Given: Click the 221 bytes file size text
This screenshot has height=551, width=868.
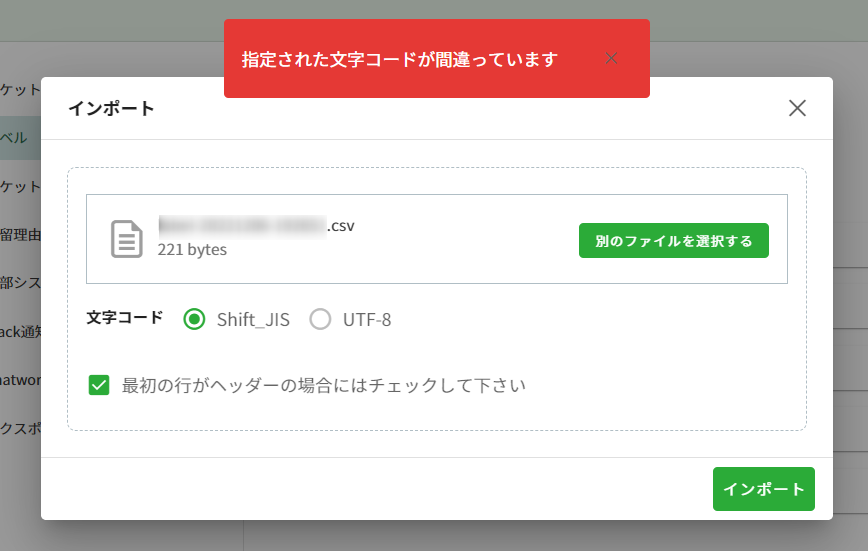Looking at the screenshot, I should (192, 249).
